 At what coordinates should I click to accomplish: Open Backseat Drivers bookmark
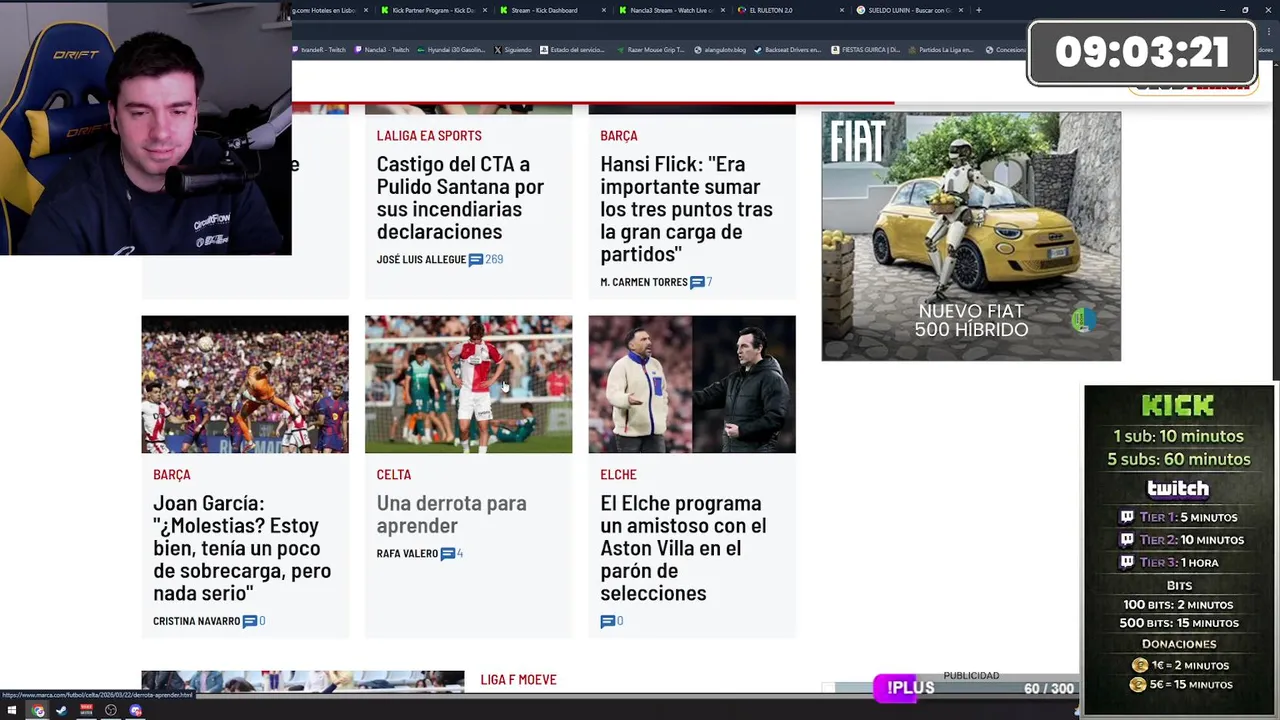tap(789, 50)
